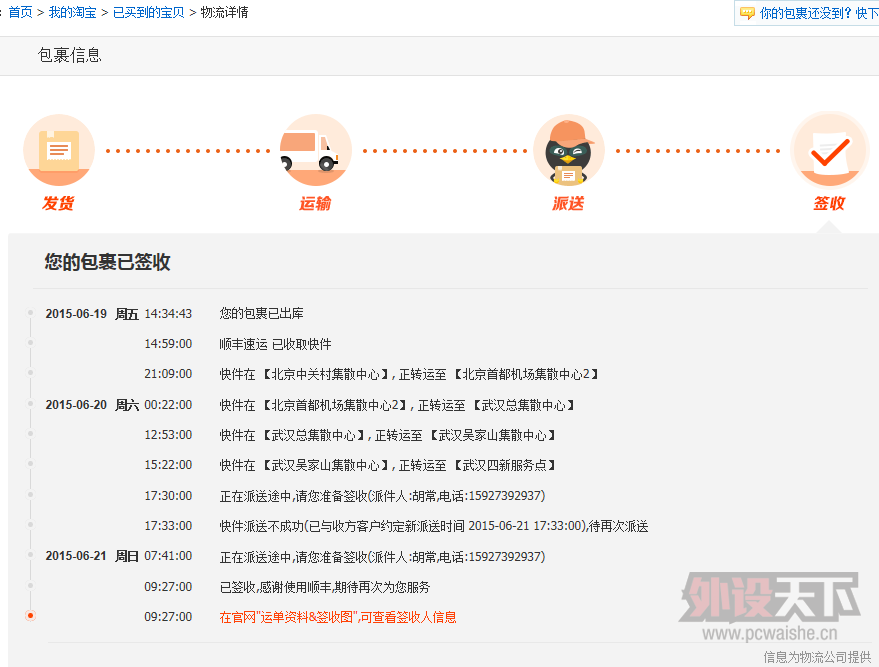This screenshot has width=879, height=667.
Task: Click the timeline dot for 2015-06-19 出库
Action: (30, 313)
